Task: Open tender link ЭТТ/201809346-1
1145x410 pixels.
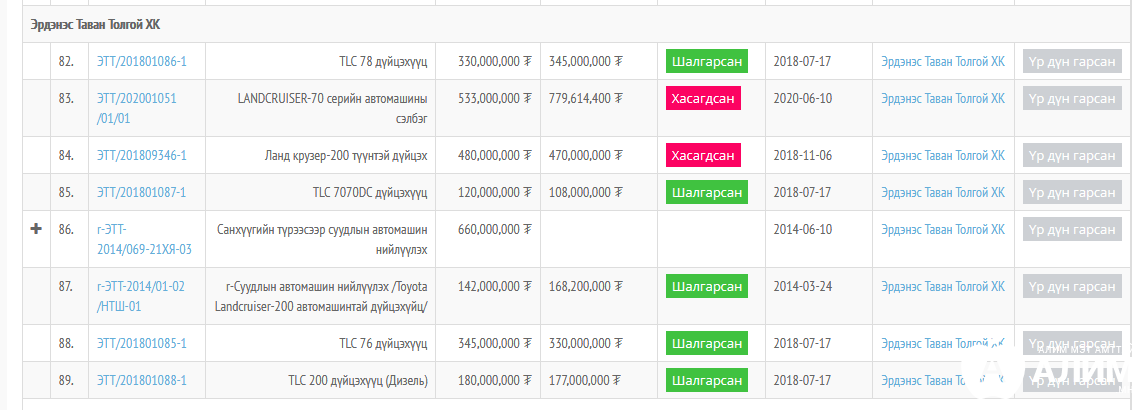Action: [x=141, y=155]
